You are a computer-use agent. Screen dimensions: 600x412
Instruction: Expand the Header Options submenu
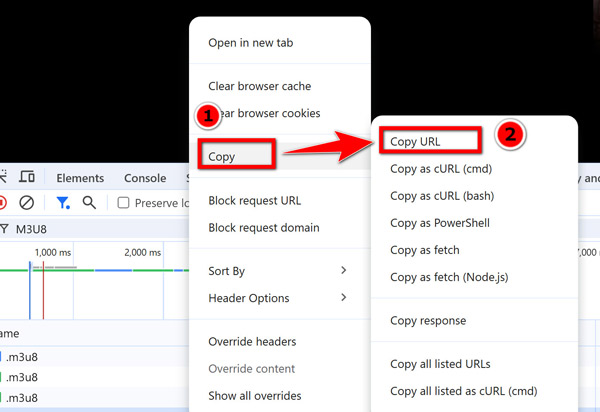point(278,298)
